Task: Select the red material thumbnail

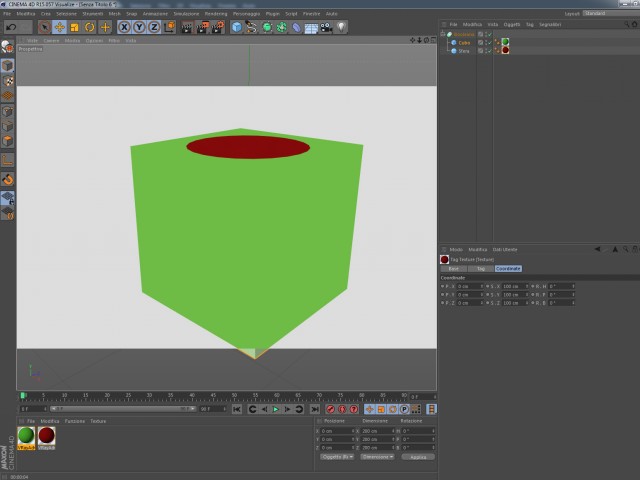Action: point(46,438)
